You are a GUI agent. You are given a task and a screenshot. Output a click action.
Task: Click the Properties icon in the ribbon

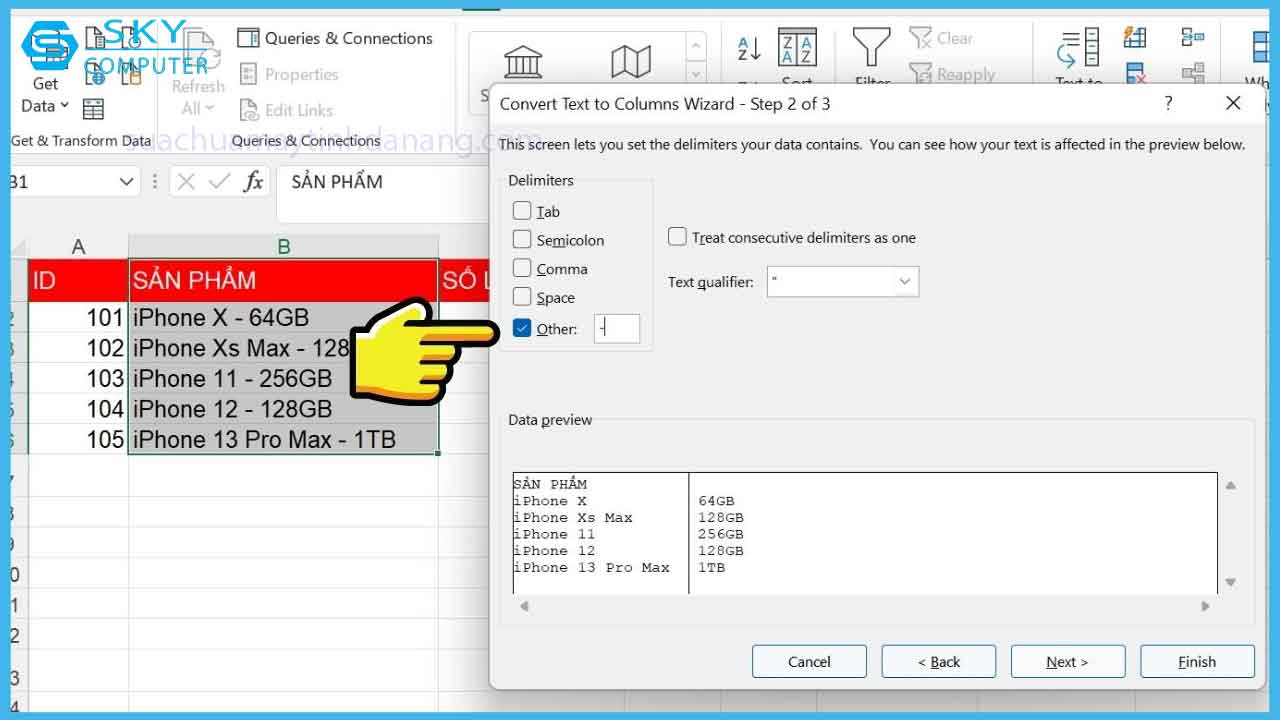(249, 74)
